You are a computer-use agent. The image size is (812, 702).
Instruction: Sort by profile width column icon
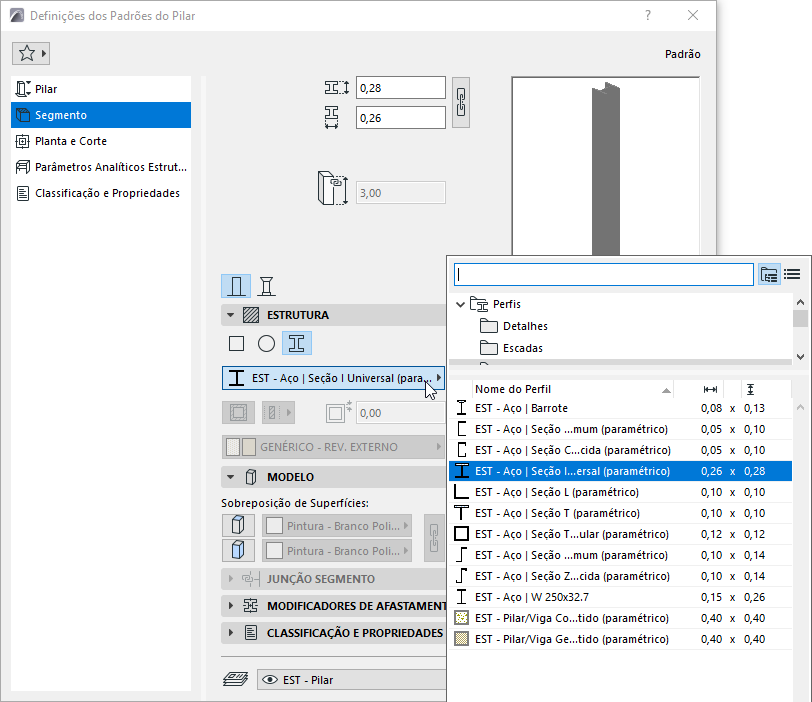(710, 389)
